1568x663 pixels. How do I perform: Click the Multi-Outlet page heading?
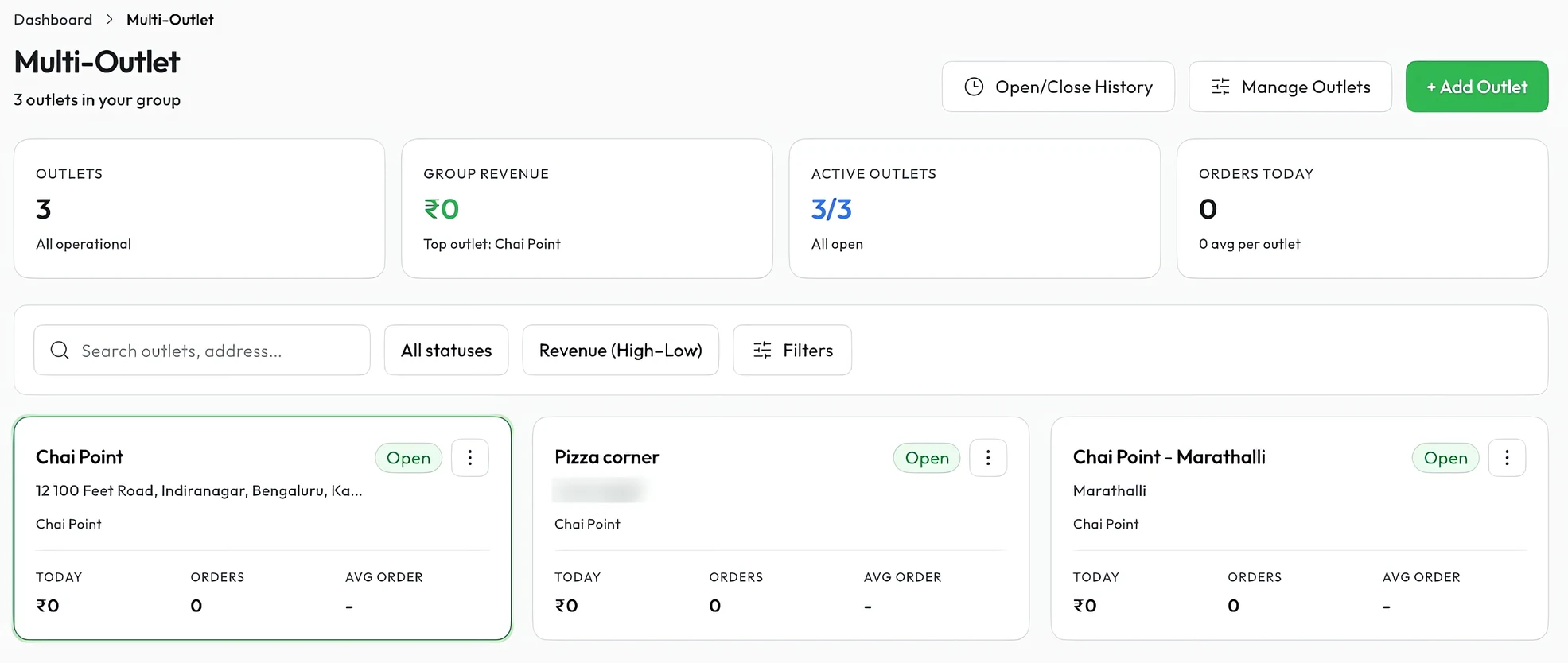coord(97,62)
